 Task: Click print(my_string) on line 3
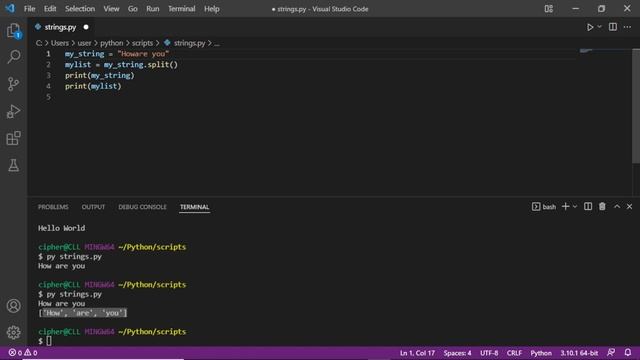tap(100, 76)
